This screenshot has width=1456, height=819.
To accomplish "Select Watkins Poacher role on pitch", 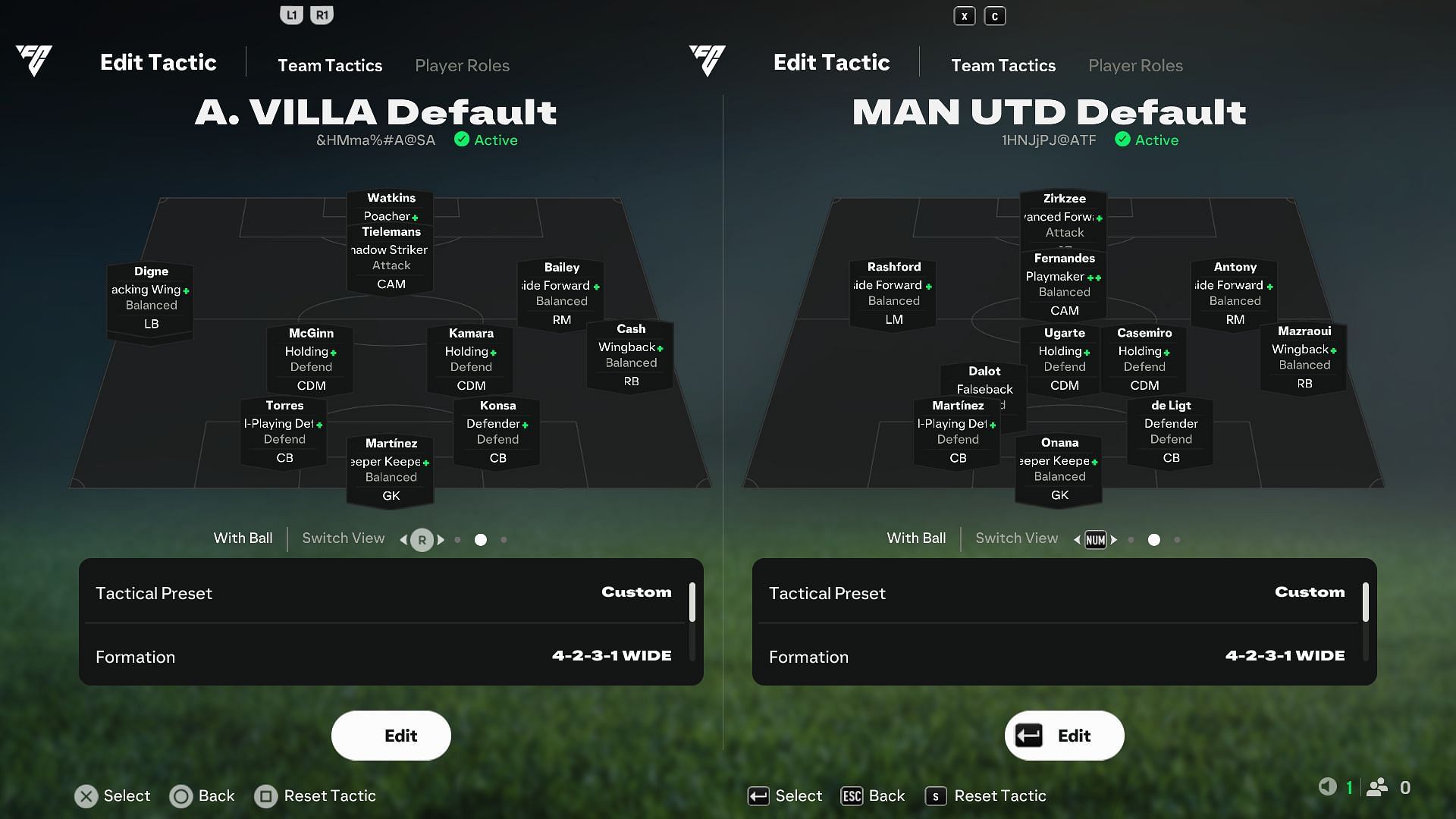I will click(391, 207).
